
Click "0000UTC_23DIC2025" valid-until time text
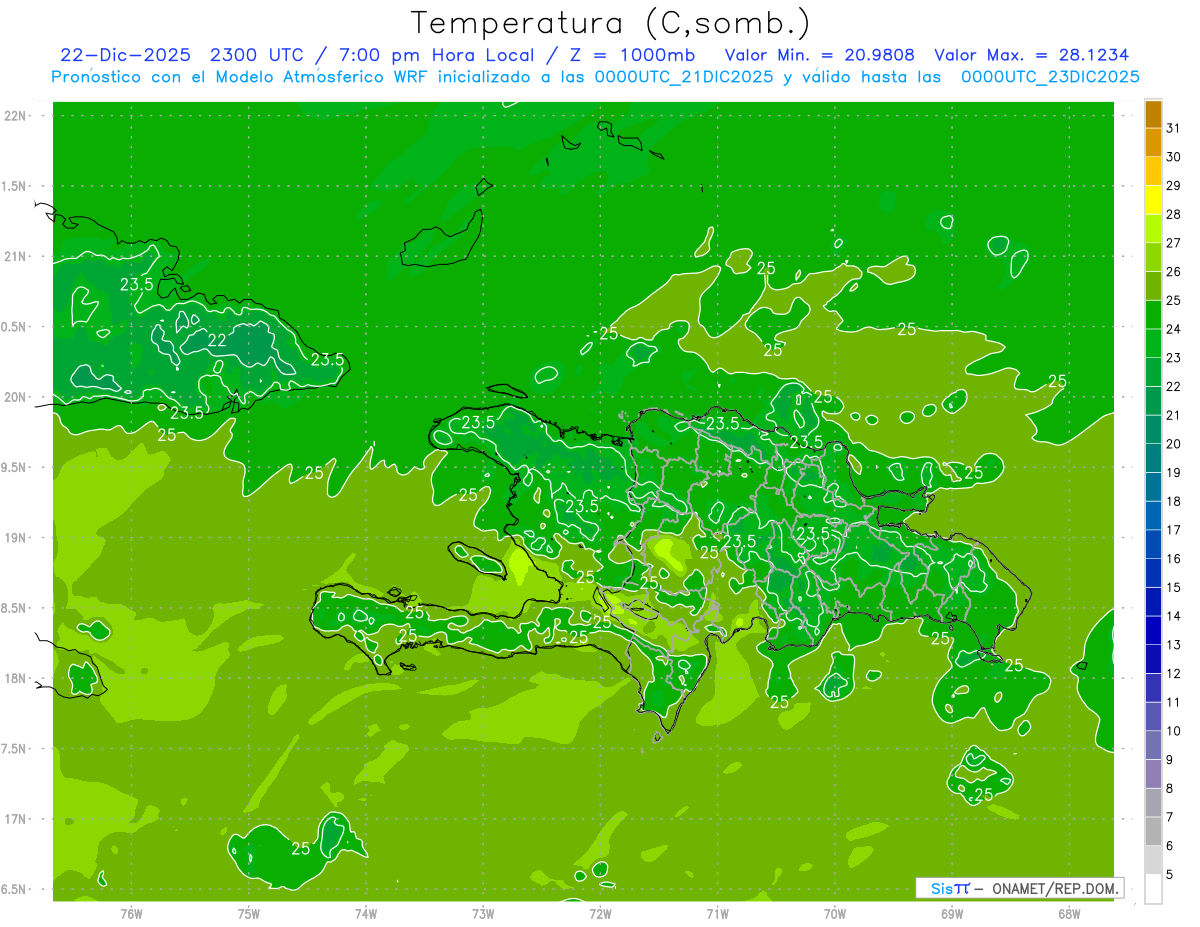coord(1050,77)
